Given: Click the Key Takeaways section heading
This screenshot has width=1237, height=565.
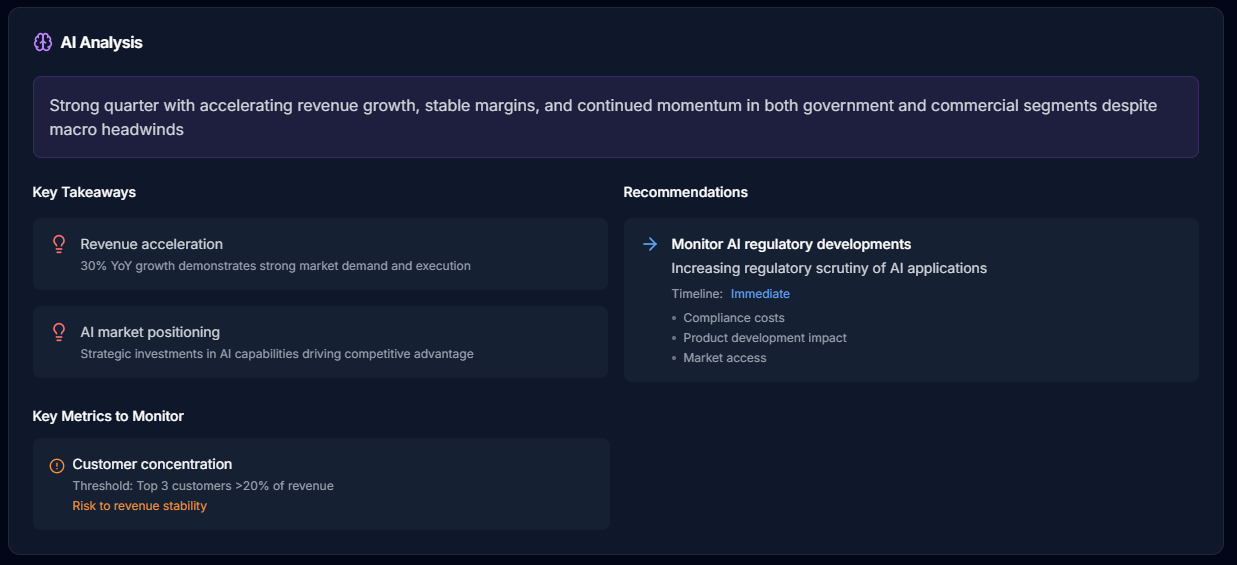Looking at the screenshot, I should pos(84,192).
